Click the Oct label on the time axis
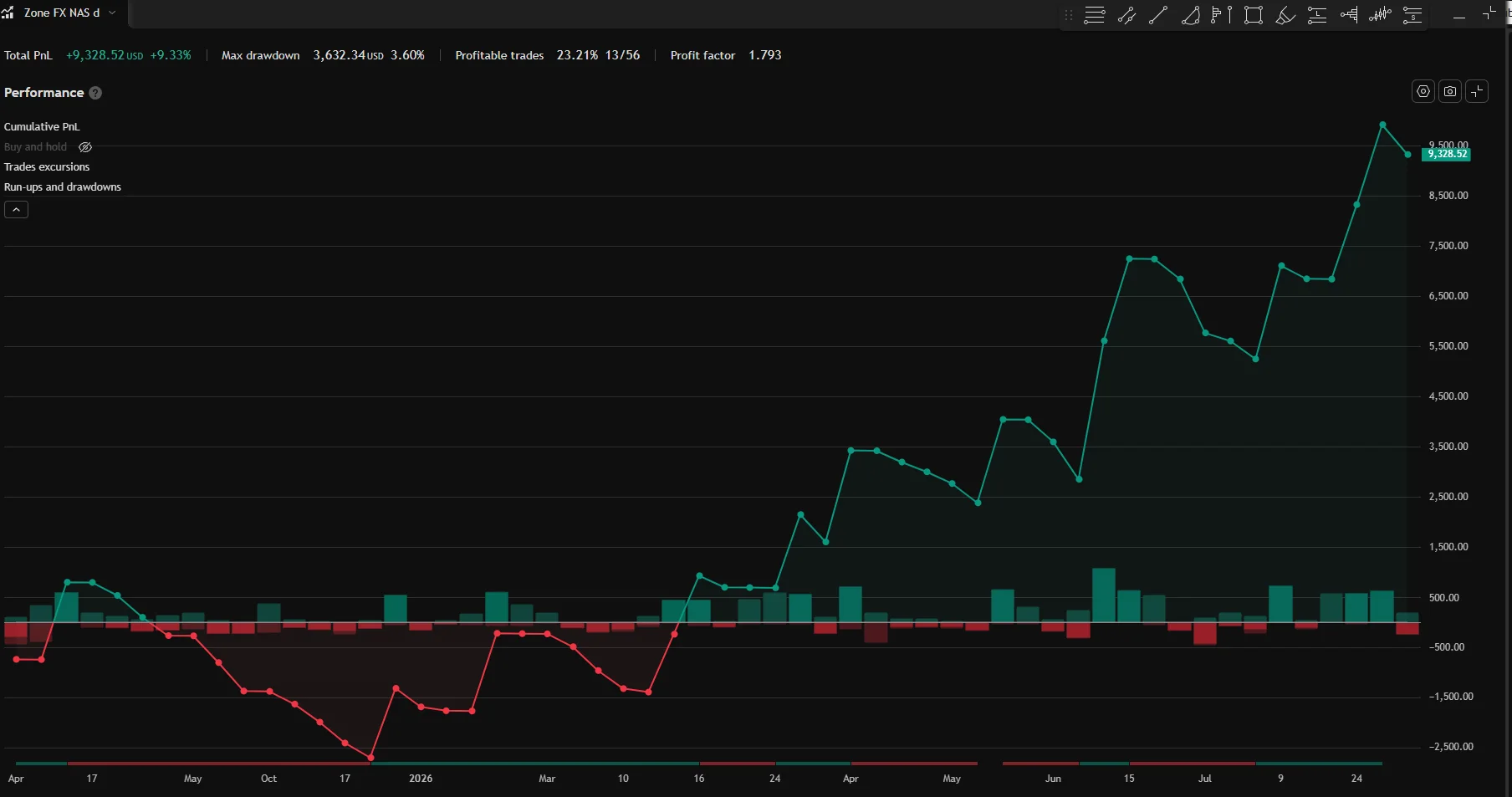The width and height of the screenshot is (1512, 797). click(x=268, y=779)
